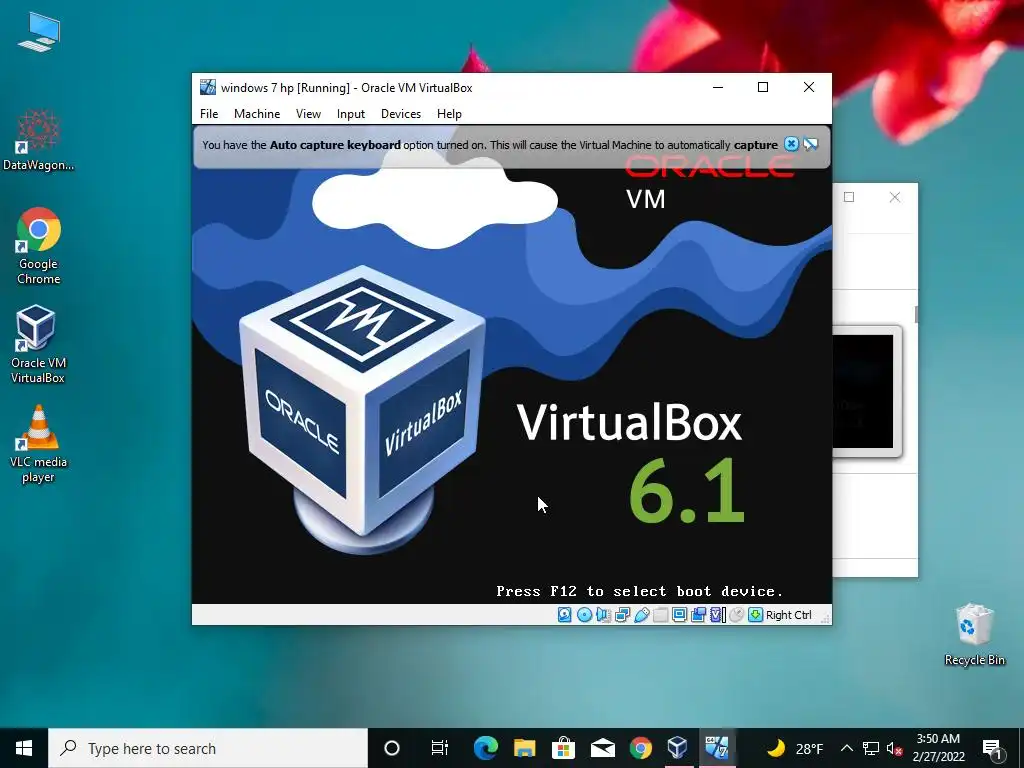Click the running windows 7 VM taskbar button
This screenshot has height=768, width=1024.
point(716,748)
